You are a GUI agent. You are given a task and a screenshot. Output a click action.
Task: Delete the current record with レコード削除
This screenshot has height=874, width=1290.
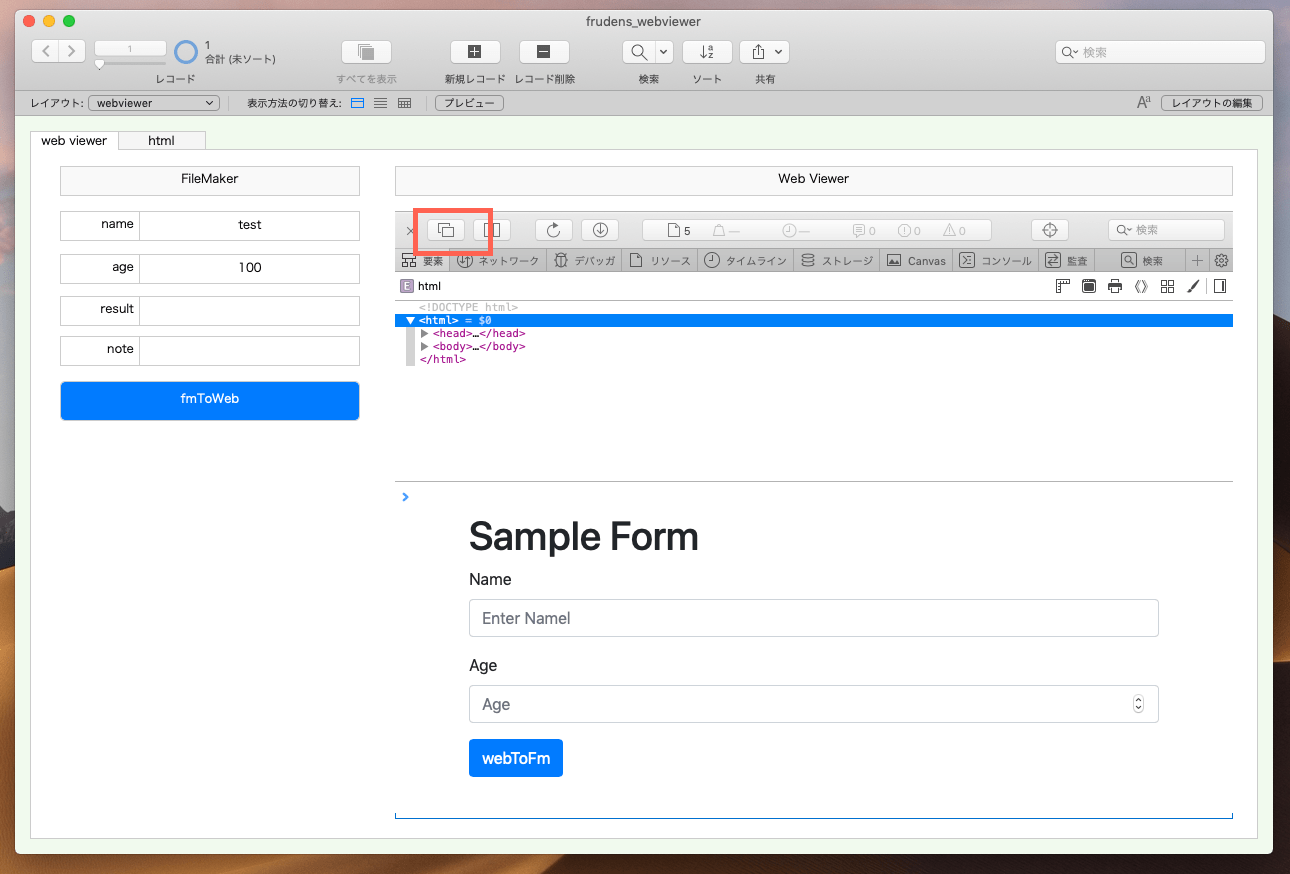click(x=543, y=51)
